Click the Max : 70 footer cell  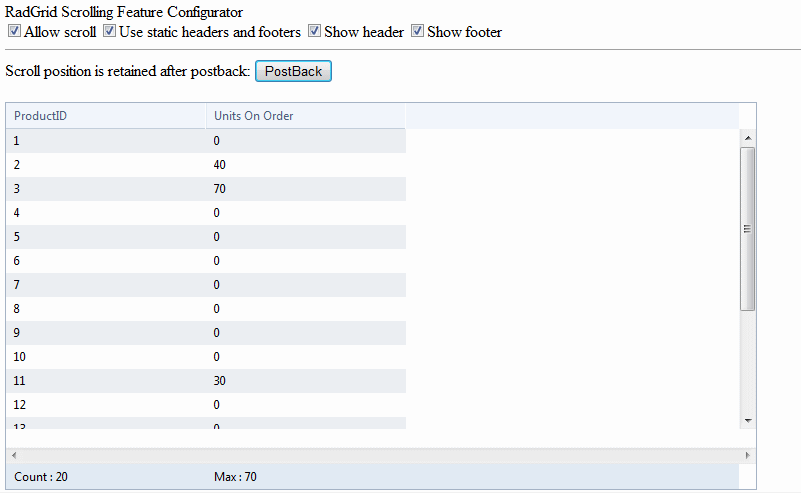pyautogui.click(x=236, y=477)
